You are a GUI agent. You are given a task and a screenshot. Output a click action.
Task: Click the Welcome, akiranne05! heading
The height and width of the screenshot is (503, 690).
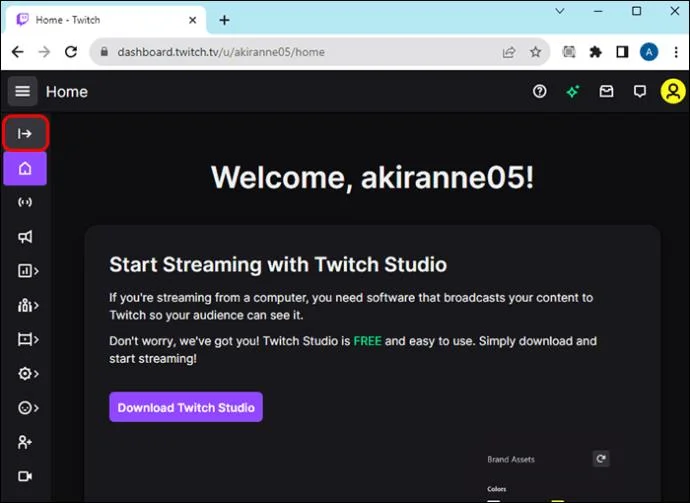pyautogui.click(x=372, y=177)
